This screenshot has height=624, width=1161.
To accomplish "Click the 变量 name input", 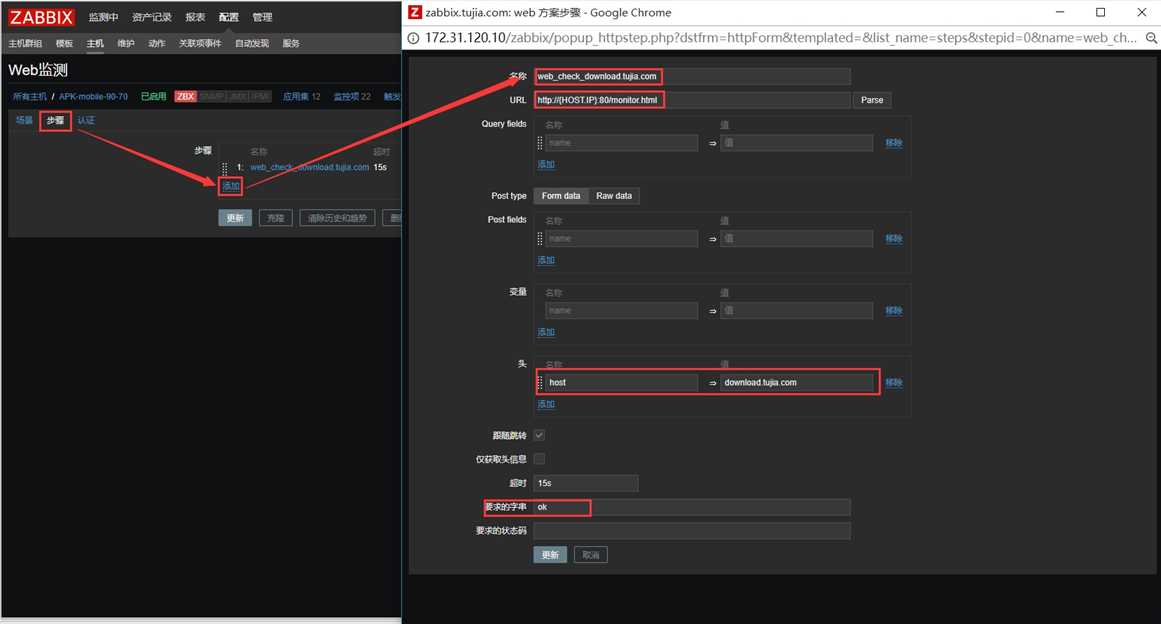I will (x=622, y=311).
